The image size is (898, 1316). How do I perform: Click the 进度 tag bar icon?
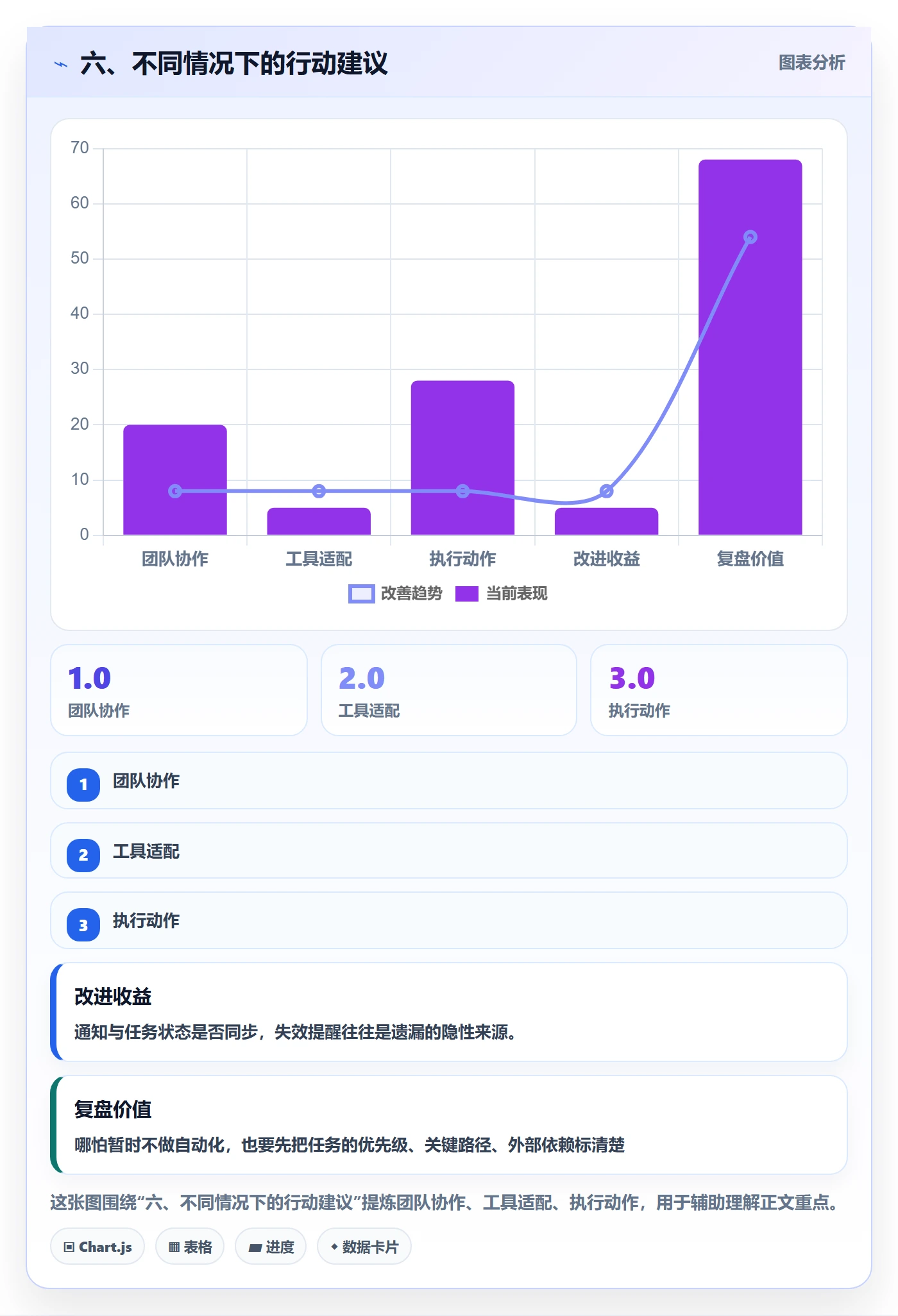tap(255, 1247)
